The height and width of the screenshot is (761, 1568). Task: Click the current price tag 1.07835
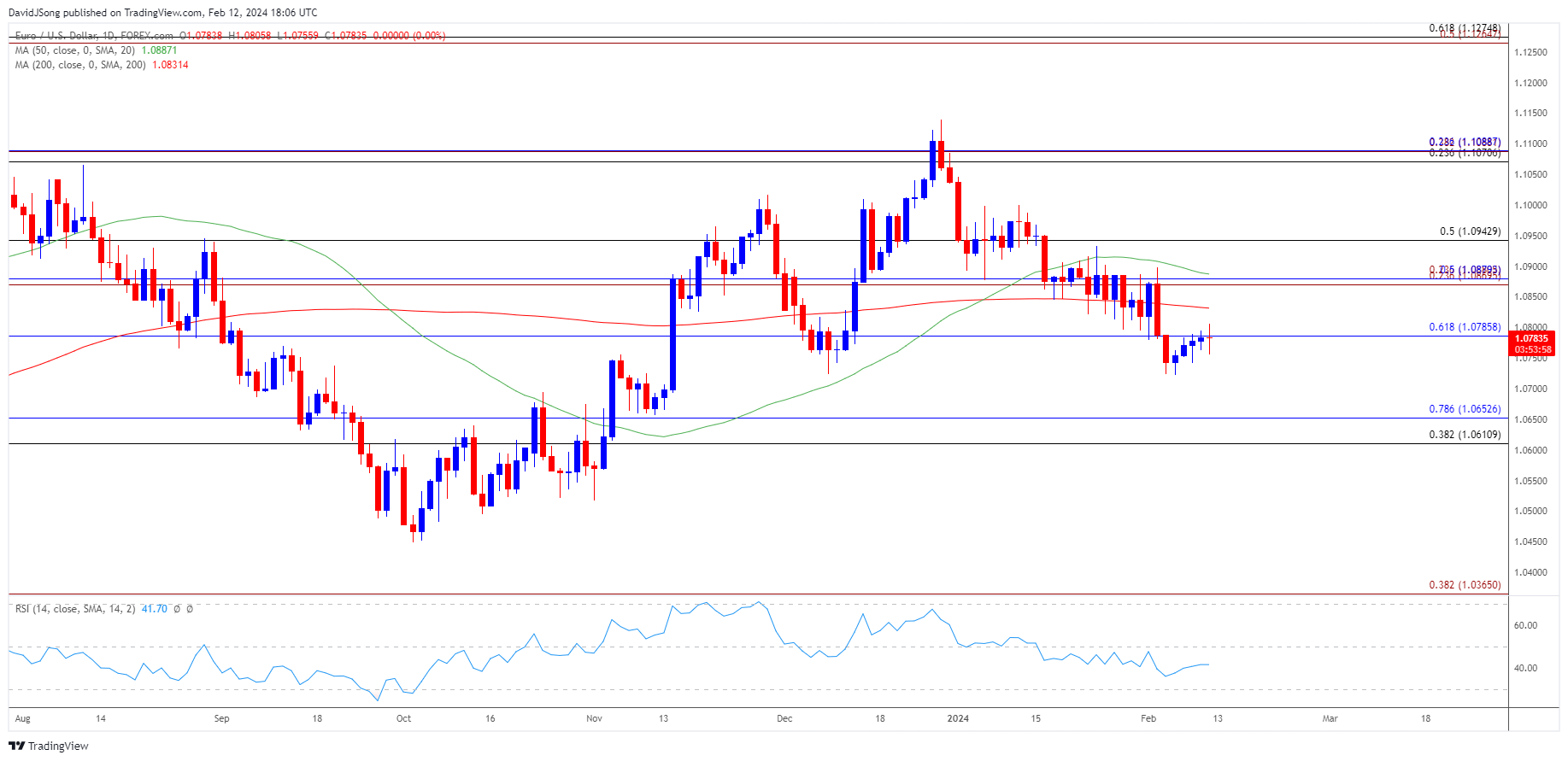[1532, 338]
